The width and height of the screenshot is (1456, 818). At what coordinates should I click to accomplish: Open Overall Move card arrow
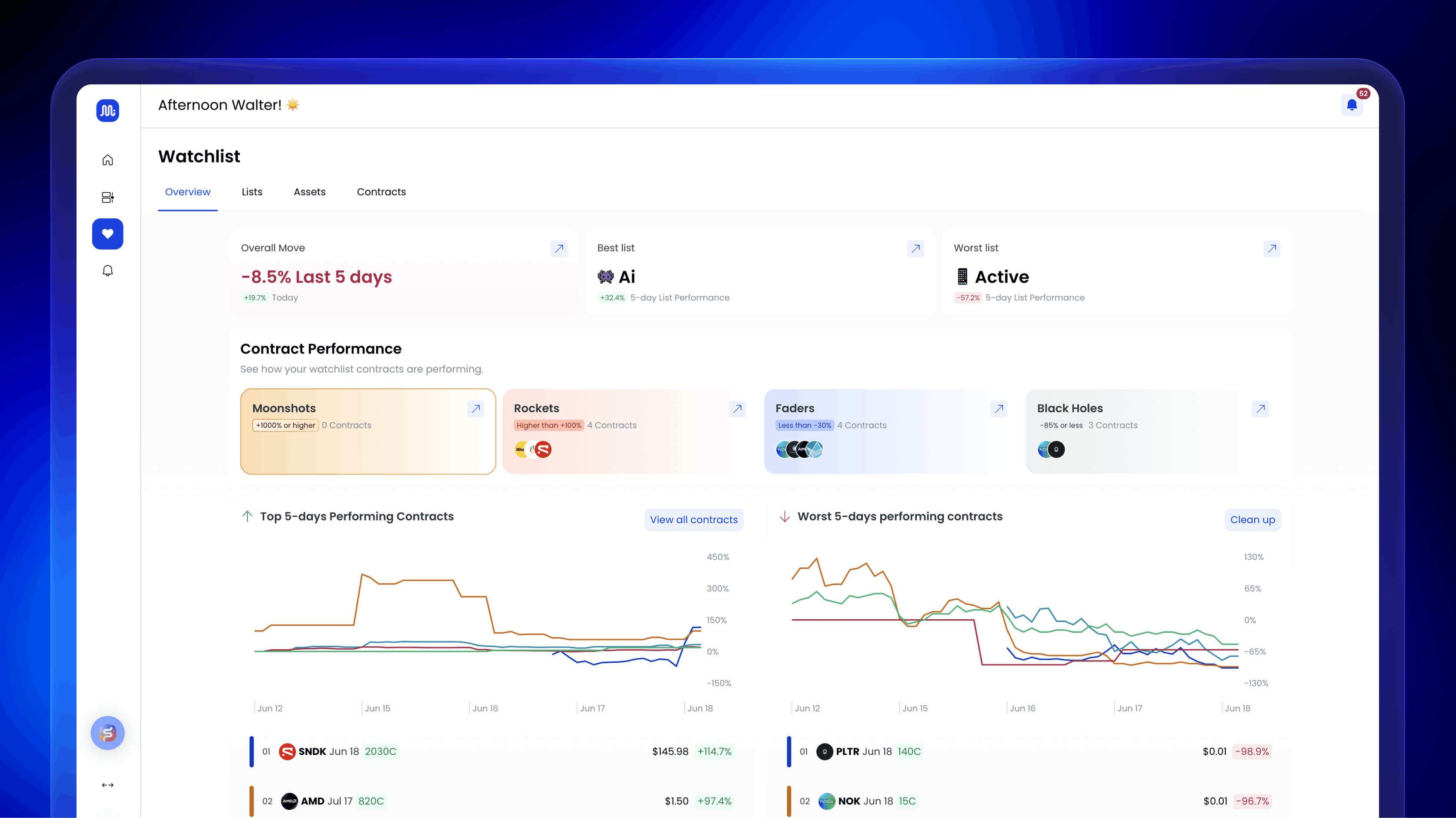559,249
